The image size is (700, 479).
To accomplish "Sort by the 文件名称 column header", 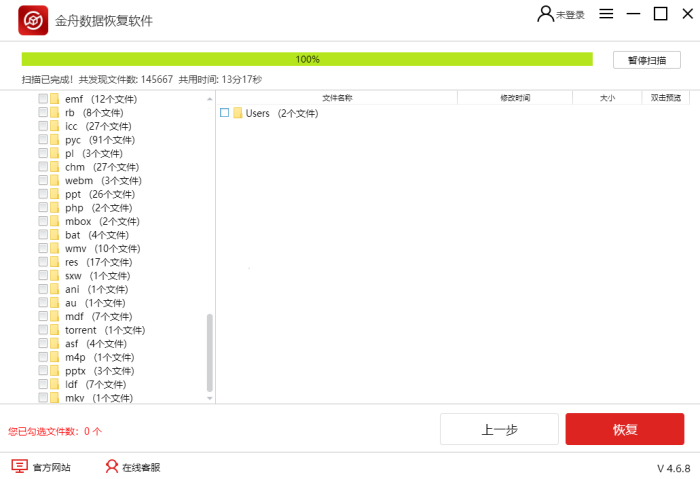I will tap(337, 98).
